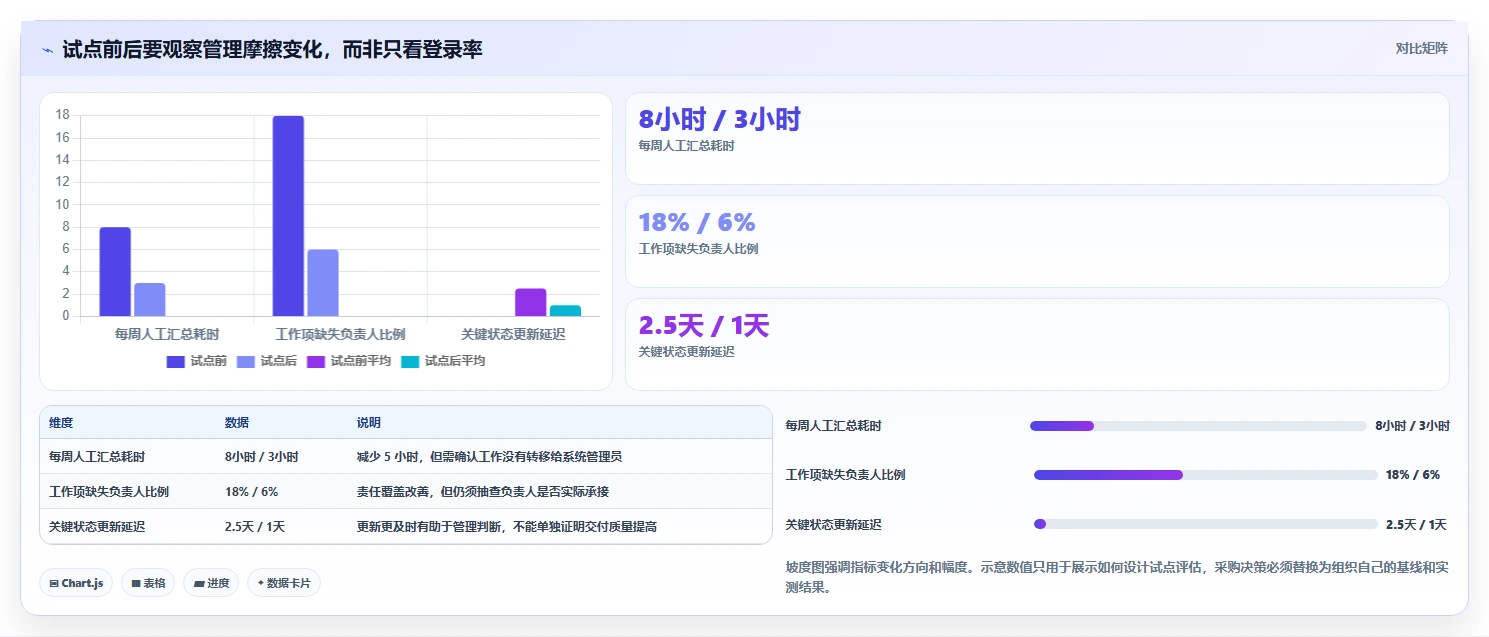This screenshot has width=1489, height=637.
Task: Toggle the 试点前平均 legend entry
Action: pos(348,361)
